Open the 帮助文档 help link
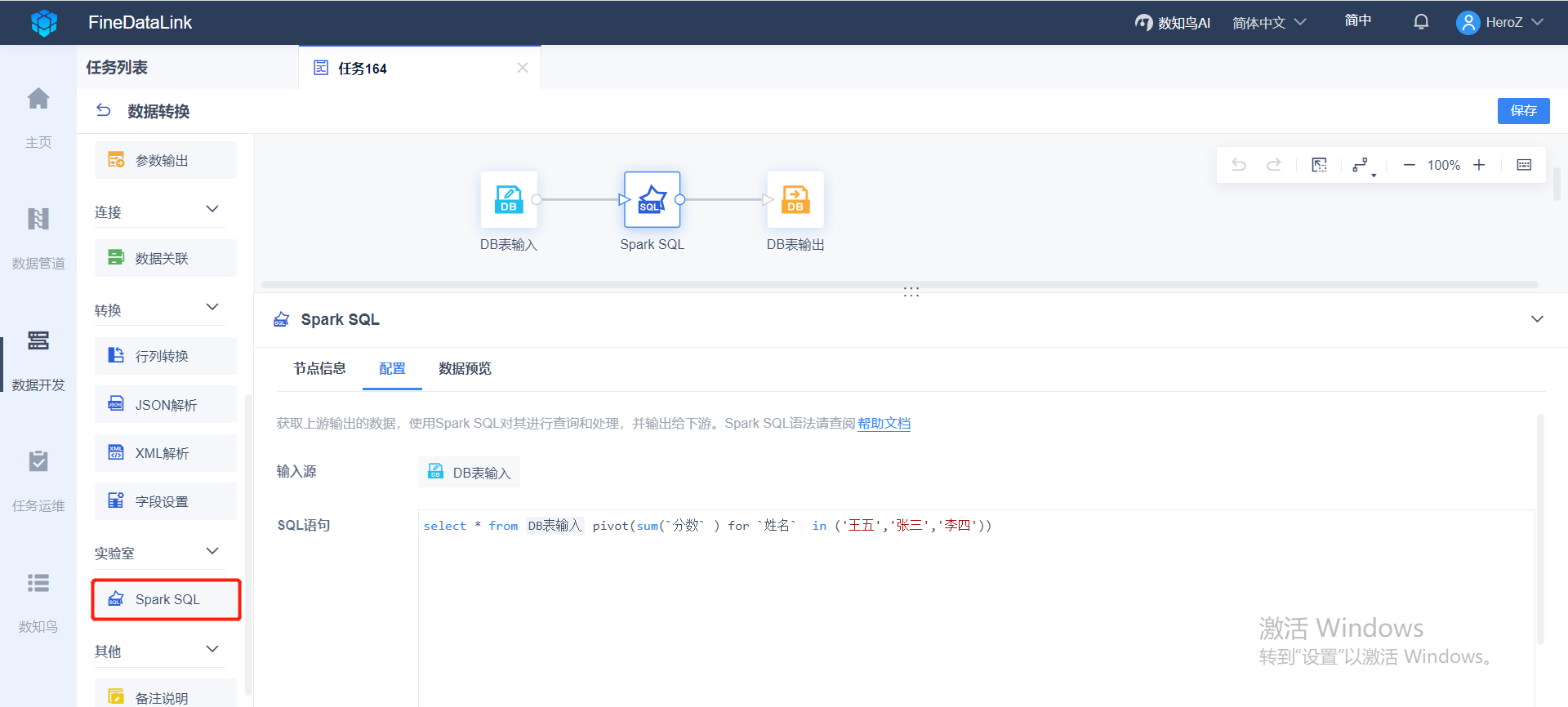The height and width of the screenshot is (707, 1568). (884, 423)
